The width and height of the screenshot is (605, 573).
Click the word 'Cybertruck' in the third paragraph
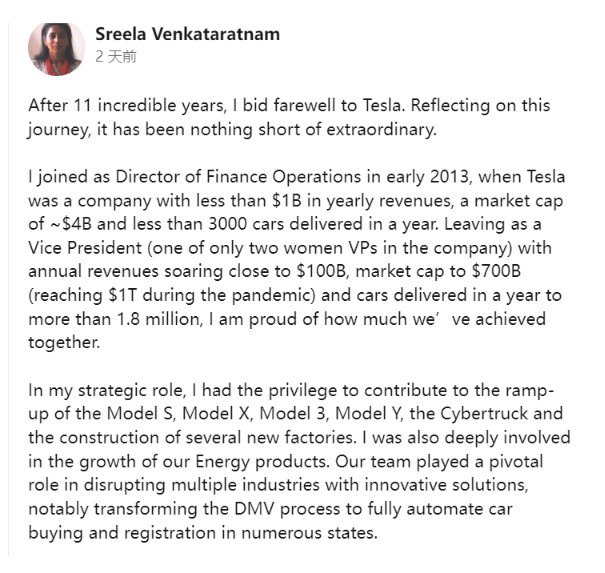point(484,414)
